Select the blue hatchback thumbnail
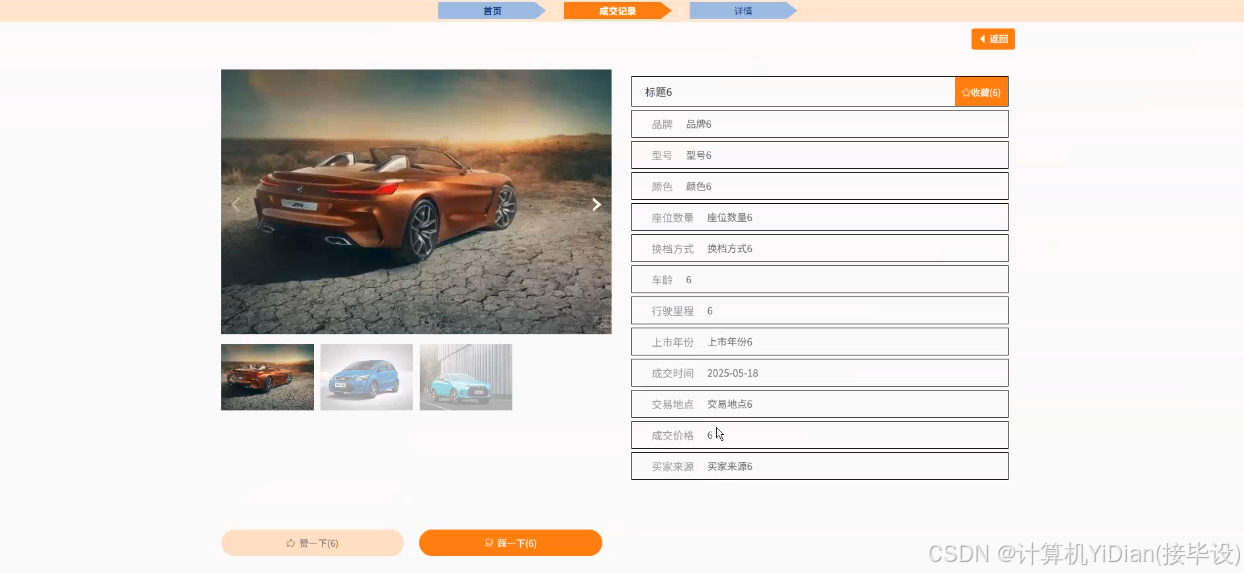This screenshot has width=1244, height=573. [x=366, y=377]
